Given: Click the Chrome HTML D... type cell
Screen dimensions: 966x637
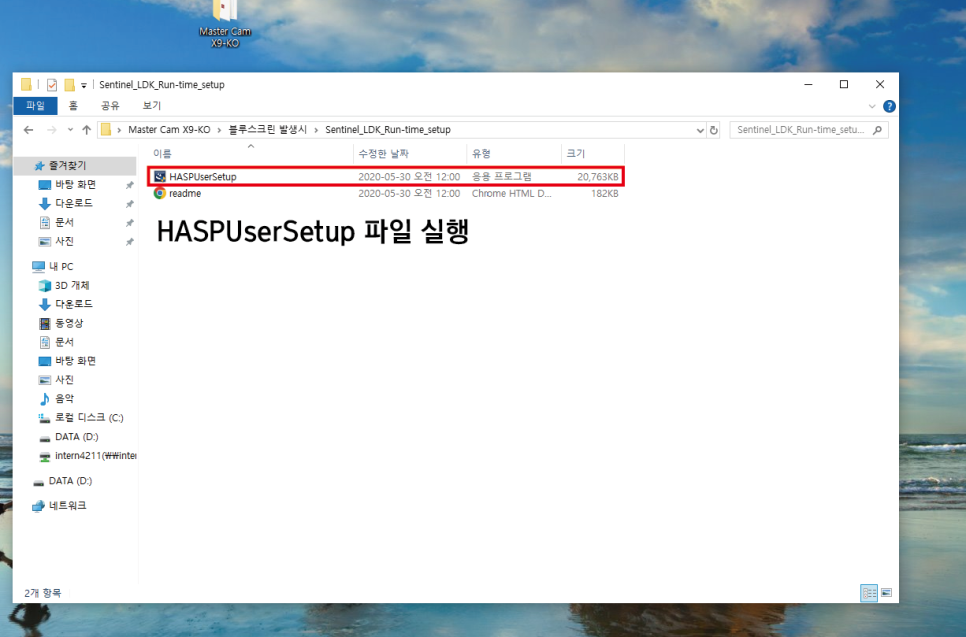Looking at the screenshot, I should coord(511,193).
